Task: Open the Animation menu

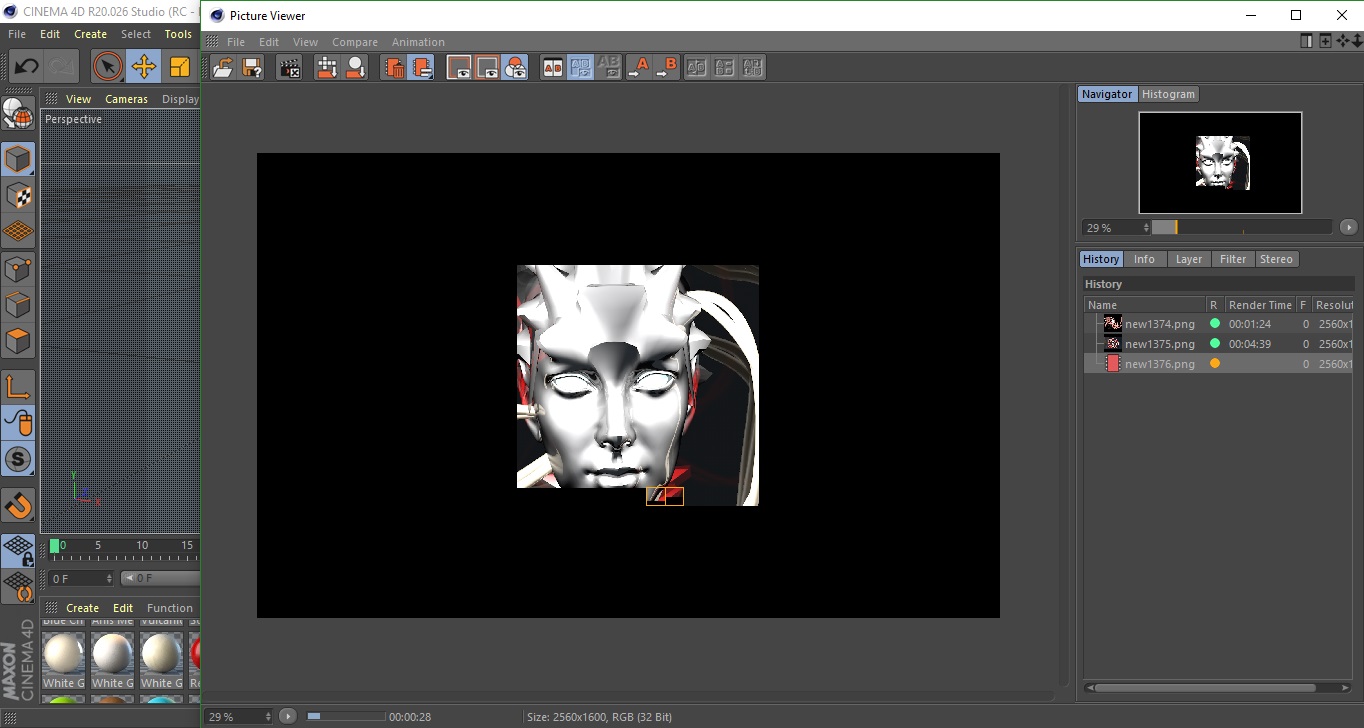Action: pyautogui.click(x=418, y=42)
